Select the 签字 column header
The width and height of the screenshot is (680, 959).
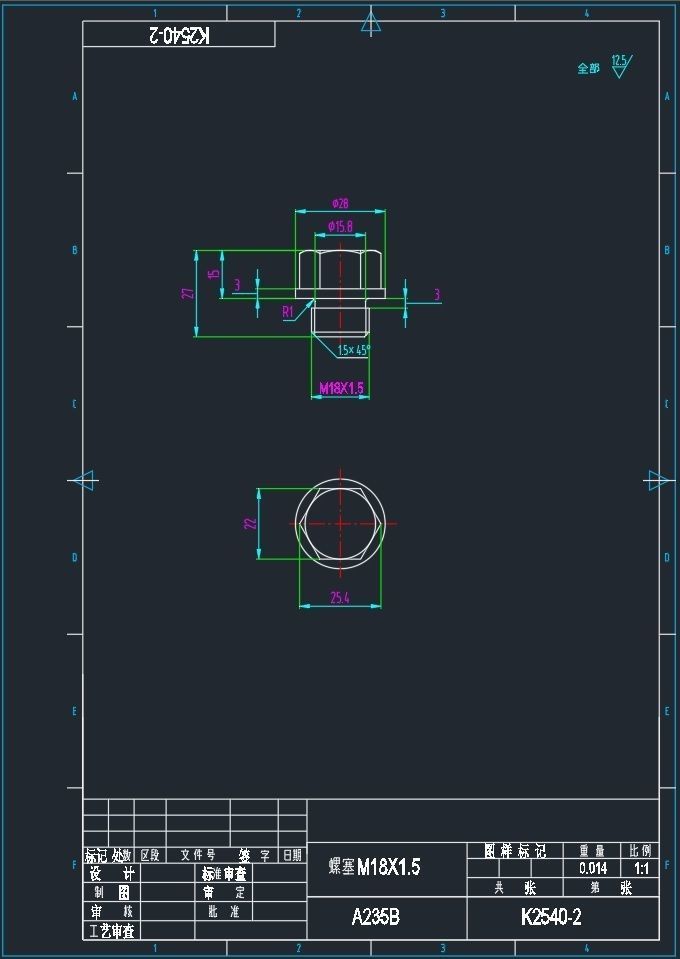[x=254, y=854]
